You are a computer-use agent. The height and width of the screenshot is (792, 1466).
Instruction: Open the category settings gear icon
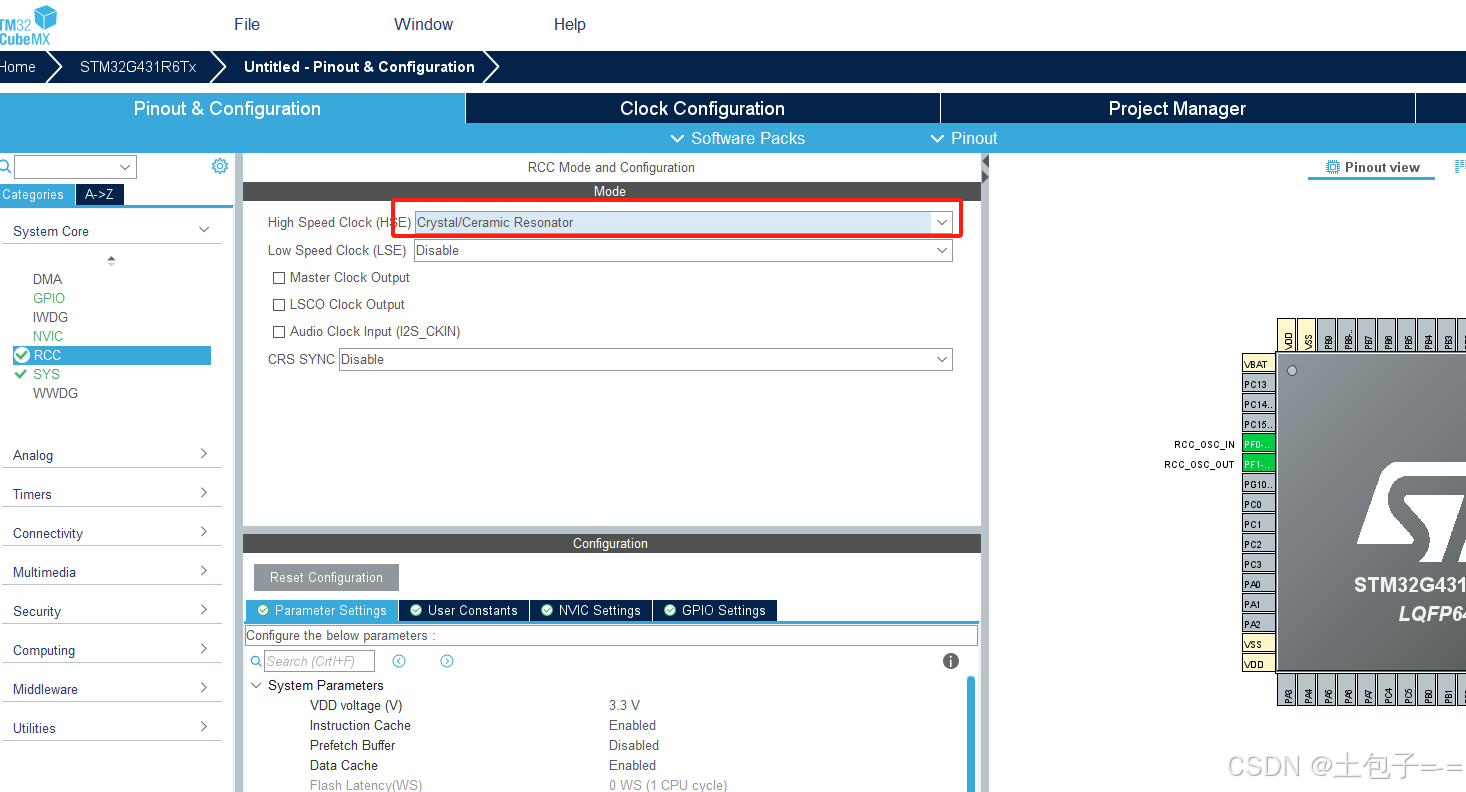pyautogui.click(x=220, y=166)
